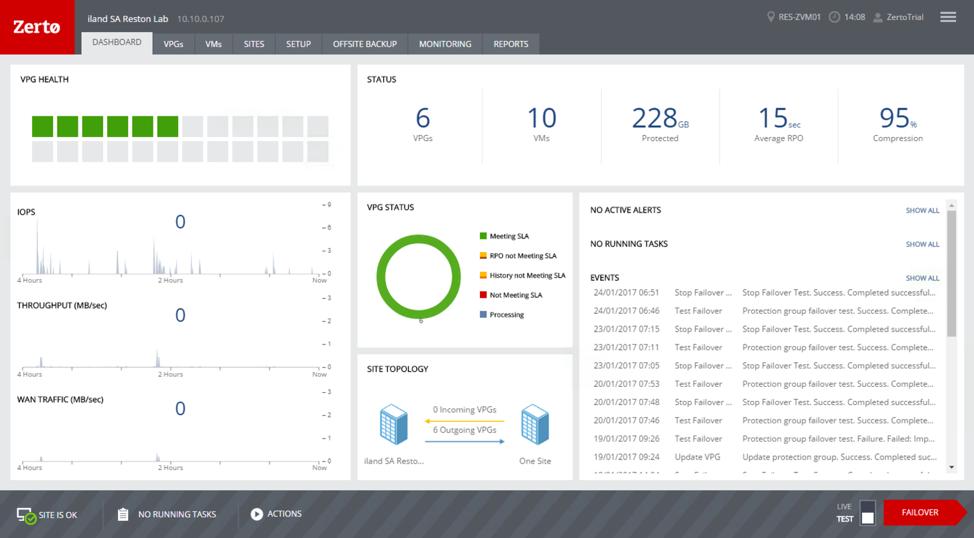Screen dimensions: 974x538
Task: Click the clock icon beside 14:08
Action: point(834,17)
